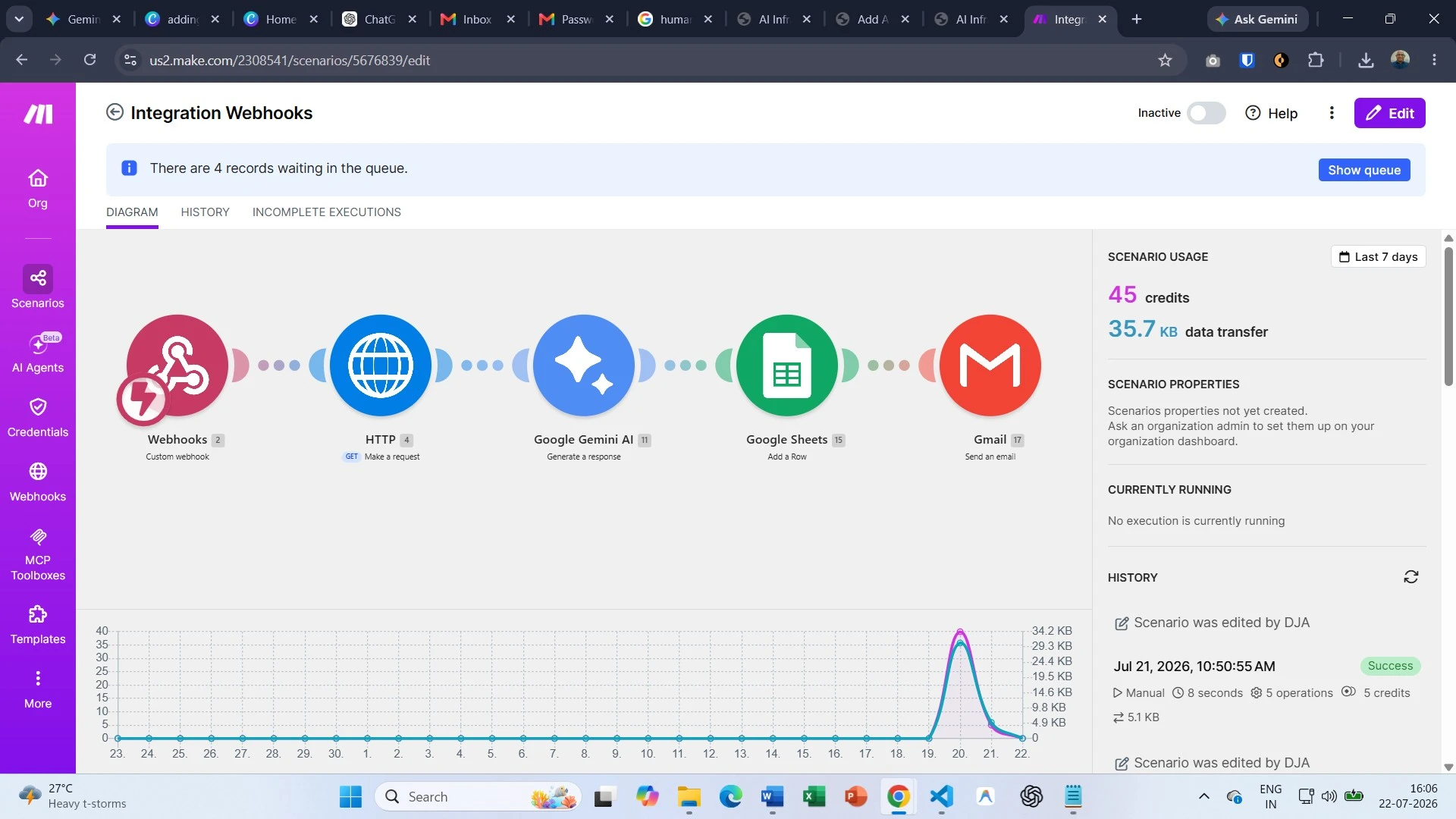Open the weather widget on taskbar
The image size is (1456, 819).
pyautogui.click(x=73, y=796)
